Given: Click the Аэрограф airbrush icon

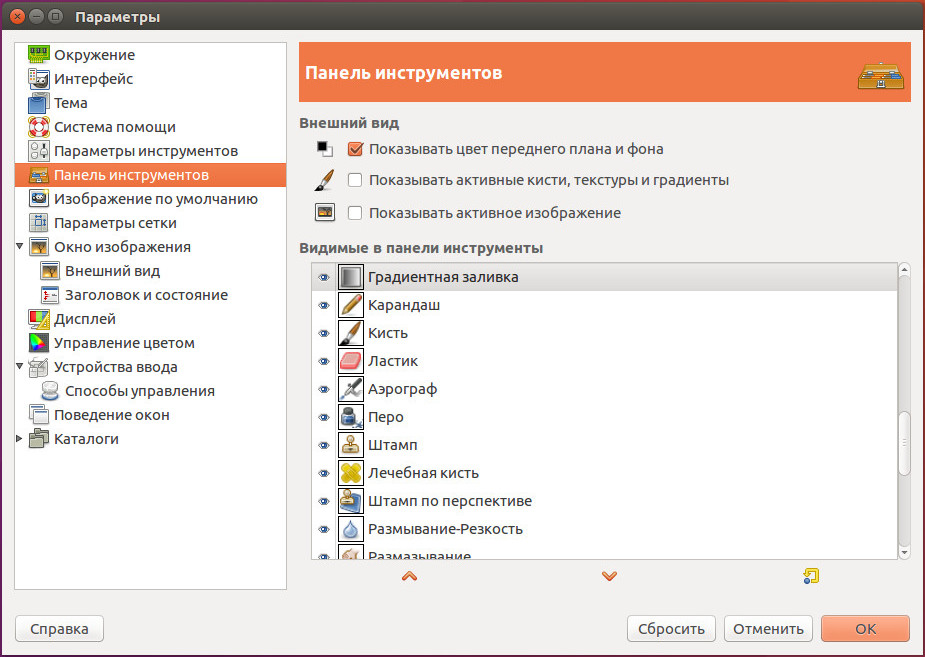Looking at the screenshot, I should coord(350,389).
